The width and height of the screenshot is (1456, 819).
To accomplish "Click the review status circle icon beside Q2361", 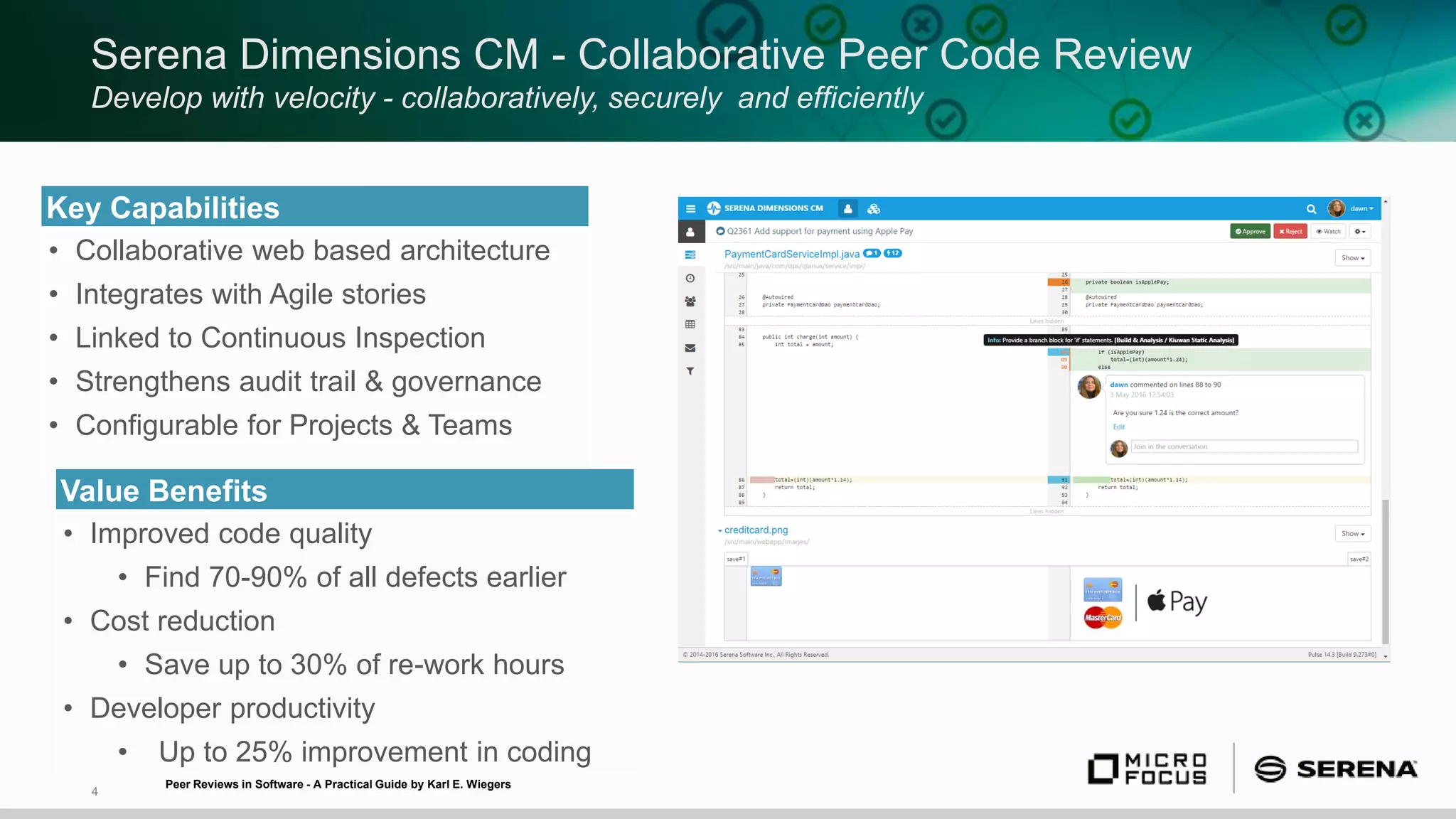I will (720, 231).
